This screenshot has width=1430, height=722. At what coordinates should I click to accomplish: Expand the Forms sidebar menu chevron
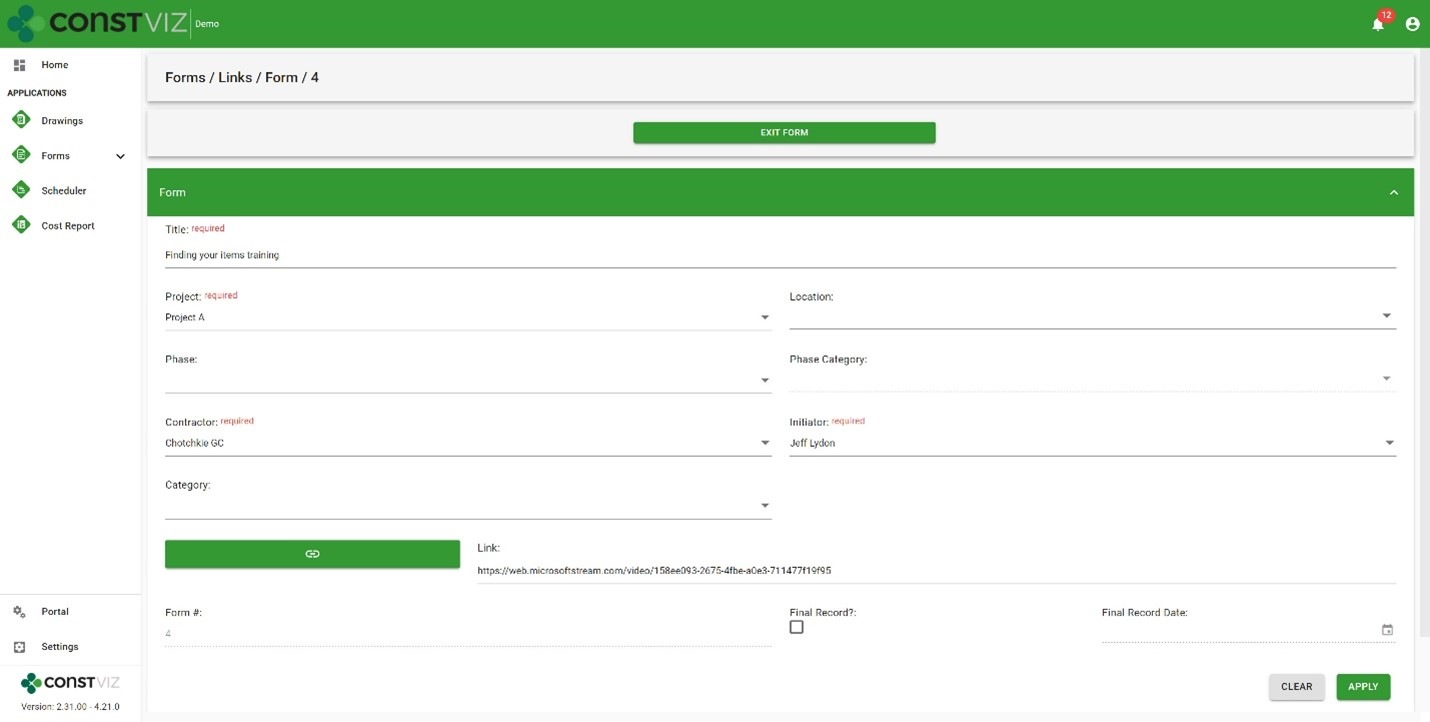(x=120, y=156)
